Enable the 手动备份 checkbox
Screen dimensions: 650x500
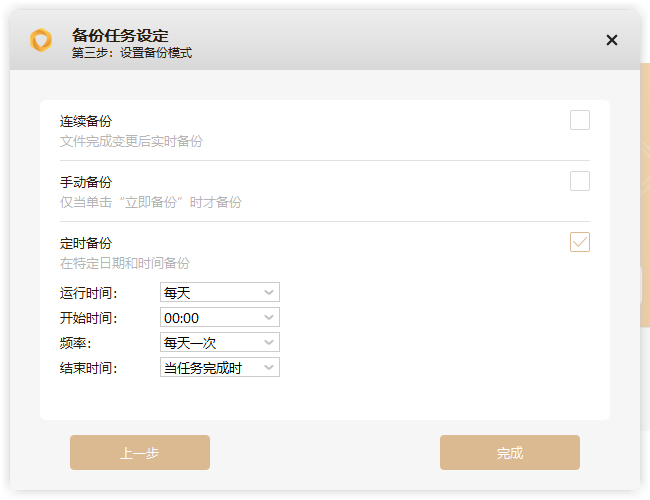580,181
